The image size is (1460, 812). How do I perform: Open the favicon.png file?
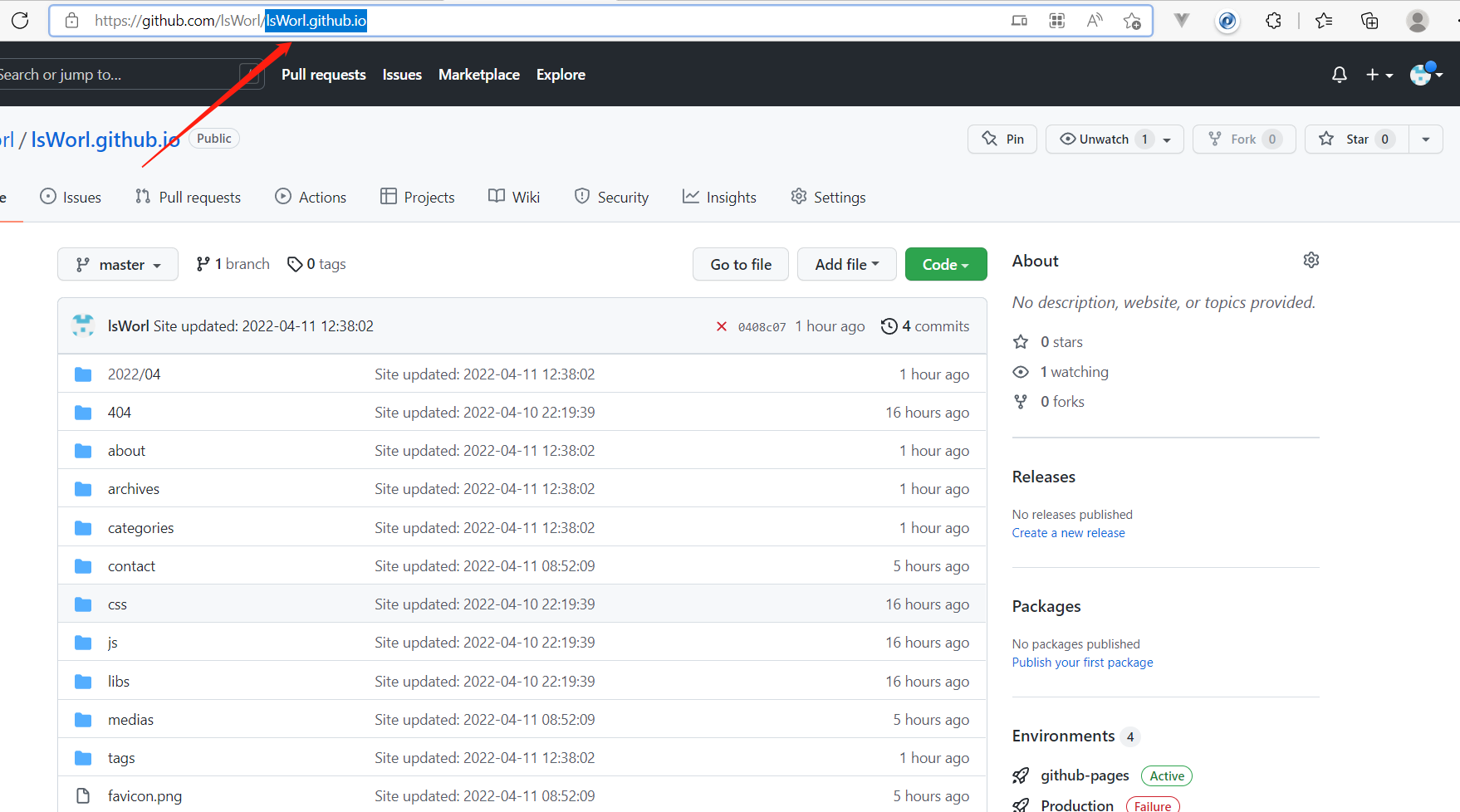[x=145, y=796]
